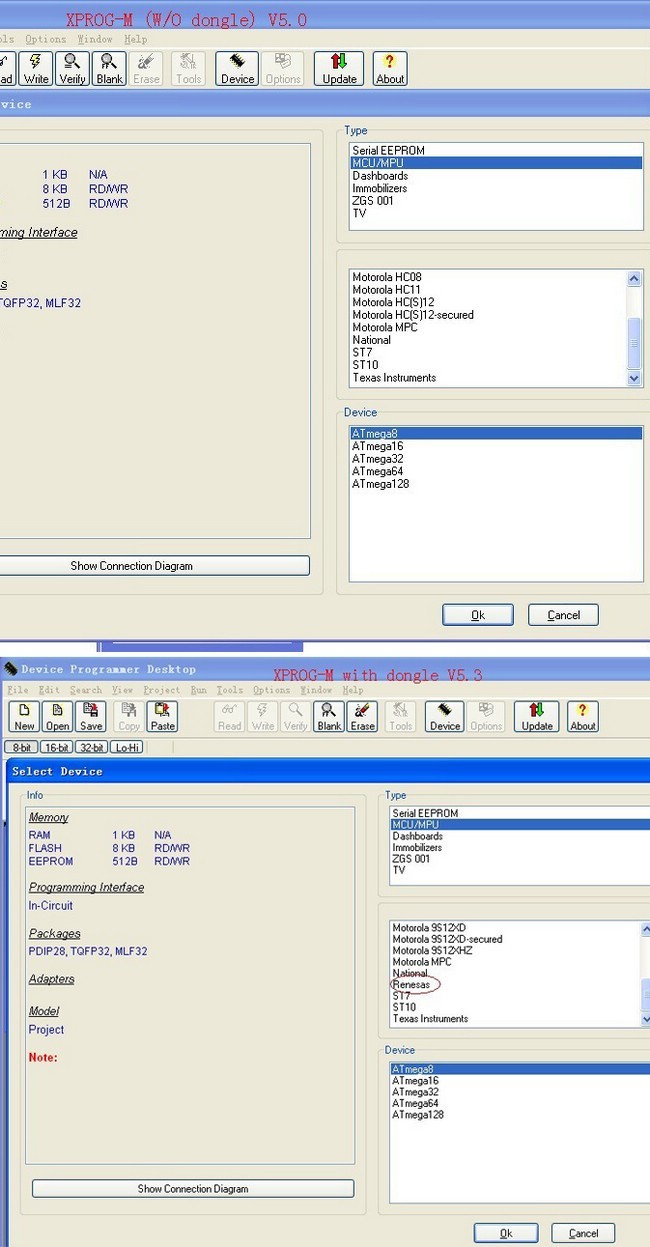
Task: Click Update icon in V5.0 window toolbar
Action: [339, 69]
